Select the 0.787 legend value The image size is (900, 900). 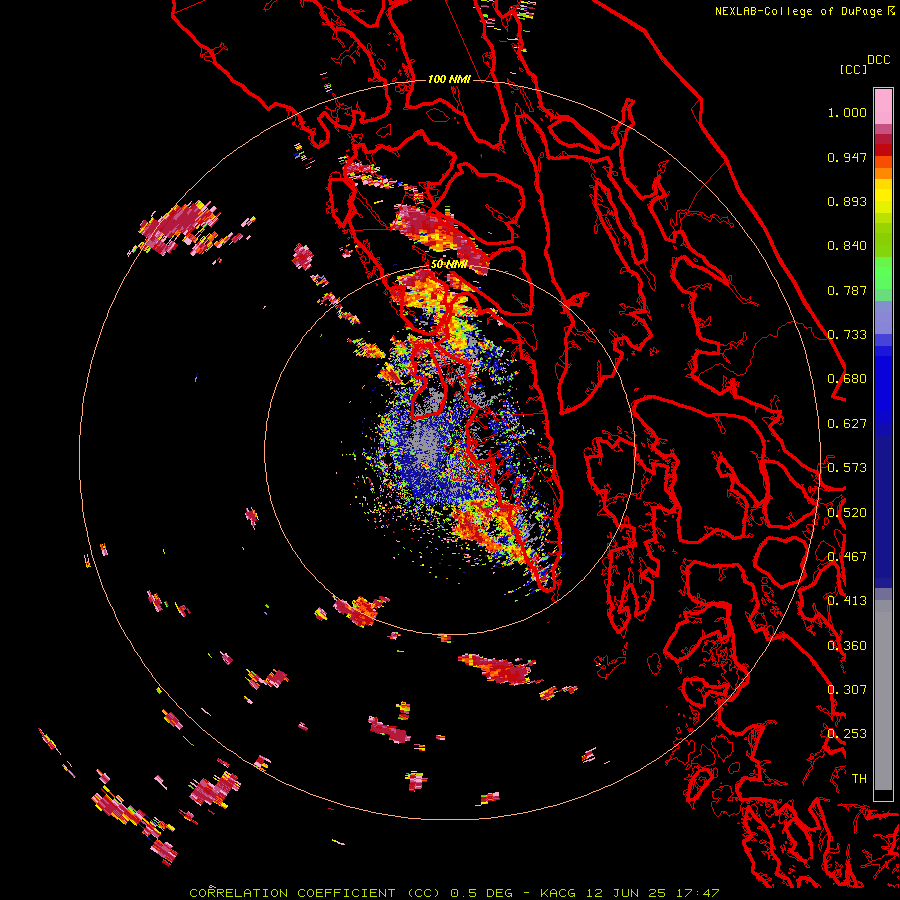coord(847,290)
